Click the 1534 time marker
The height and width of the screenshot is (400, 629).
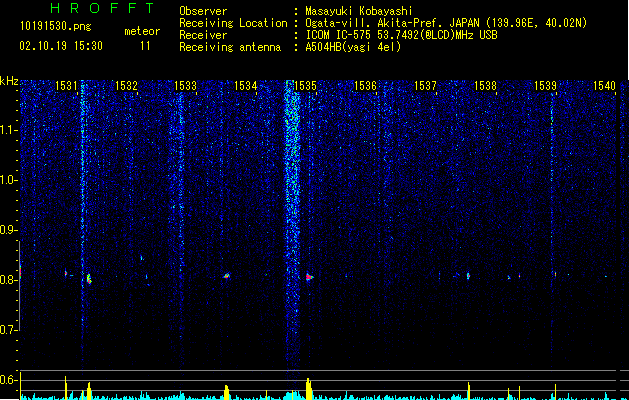coord(246,85)
